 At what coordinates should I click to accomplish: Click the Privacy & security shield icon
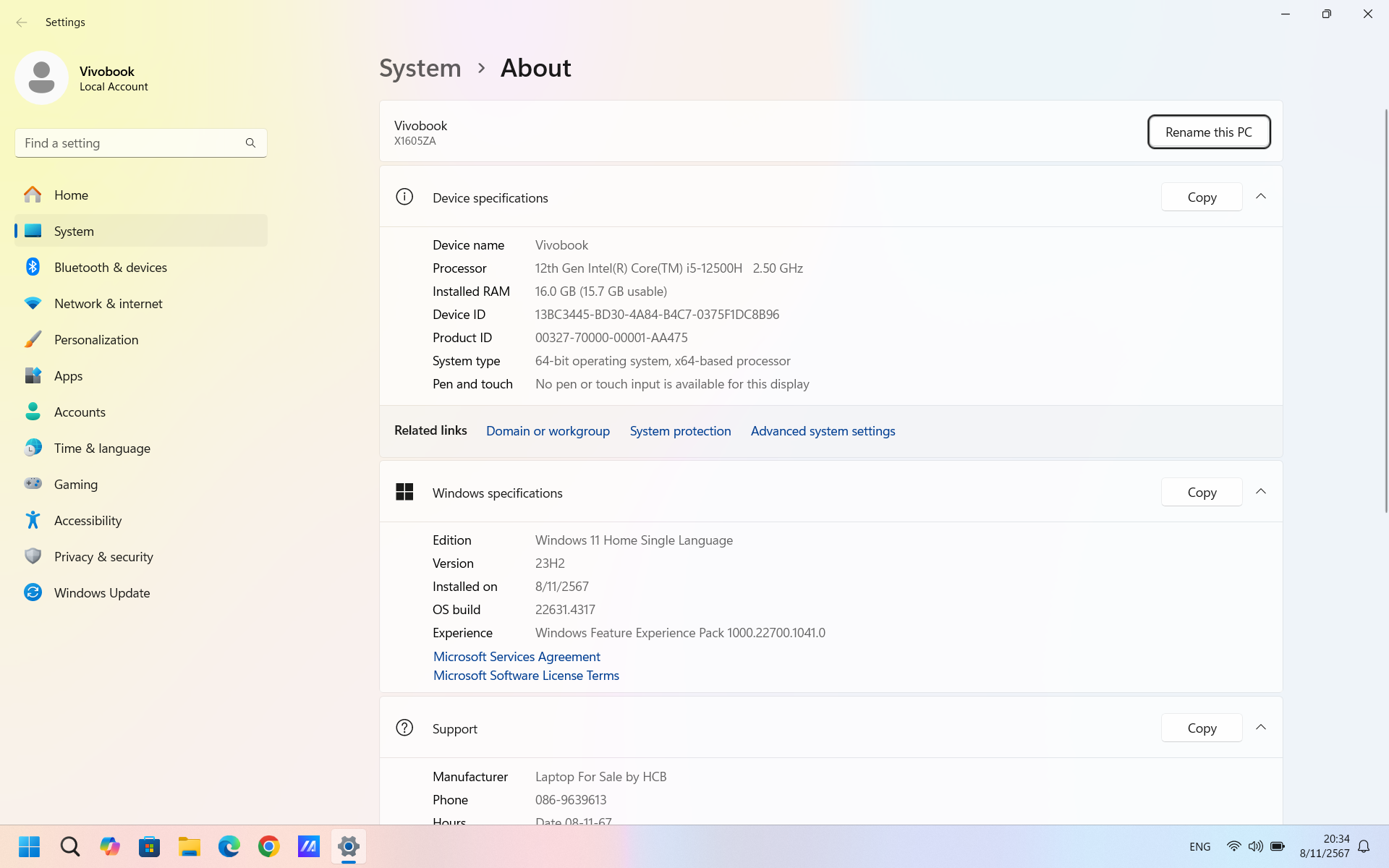tap(33, 556)
